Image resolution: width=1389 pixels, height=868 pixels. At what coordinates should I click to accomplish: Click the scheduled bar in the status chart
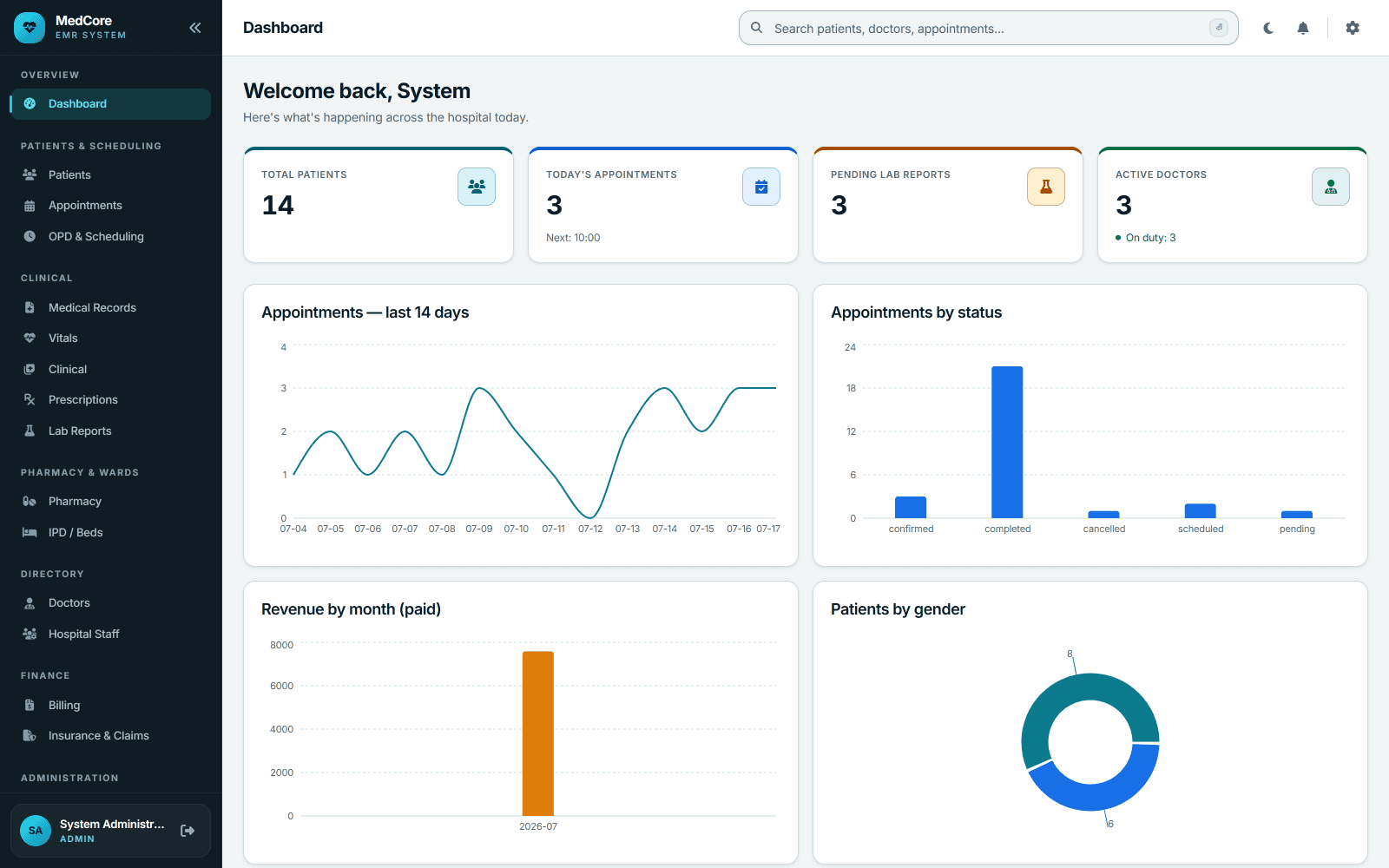(x=1201, y=510)
